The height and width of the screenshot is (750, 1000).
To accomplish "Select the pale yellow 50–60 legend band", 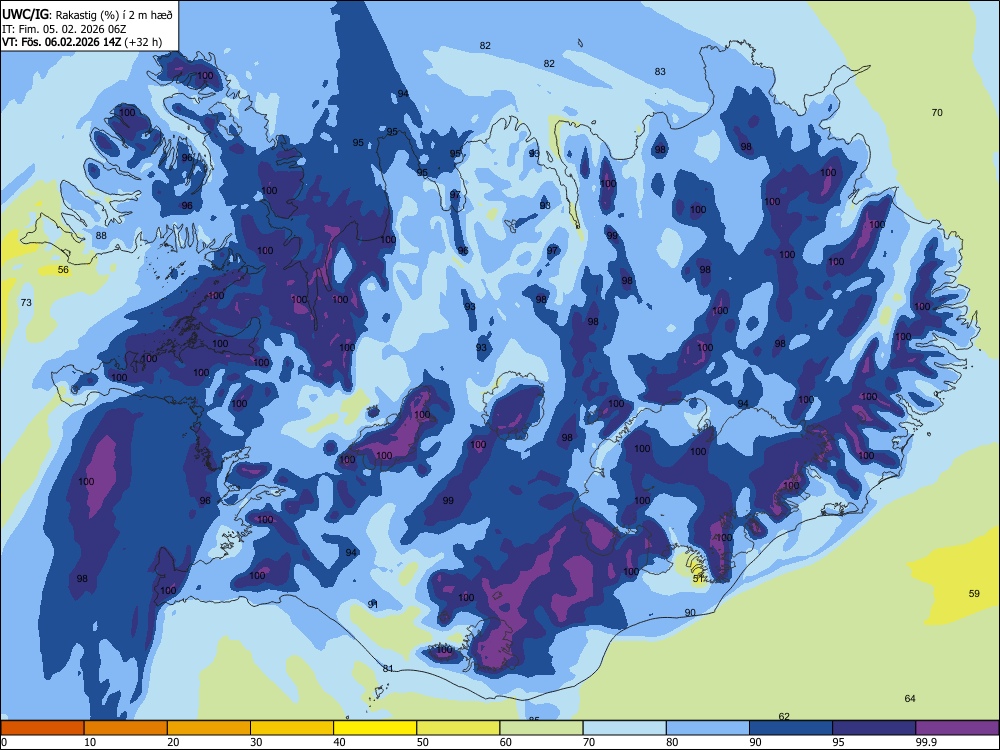I will coord(458,728).
